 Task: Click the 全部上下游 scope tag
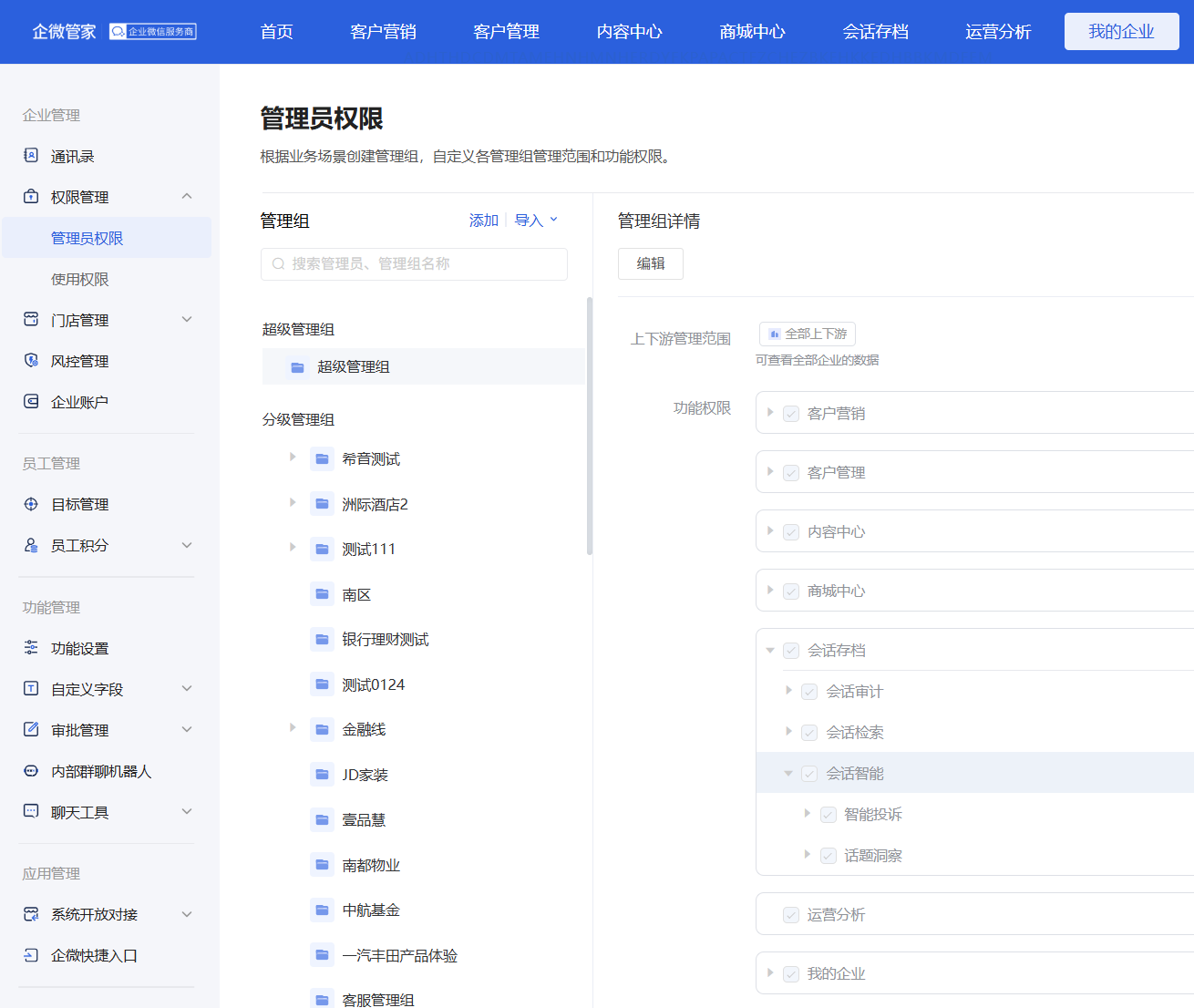[x=808, y=334]
